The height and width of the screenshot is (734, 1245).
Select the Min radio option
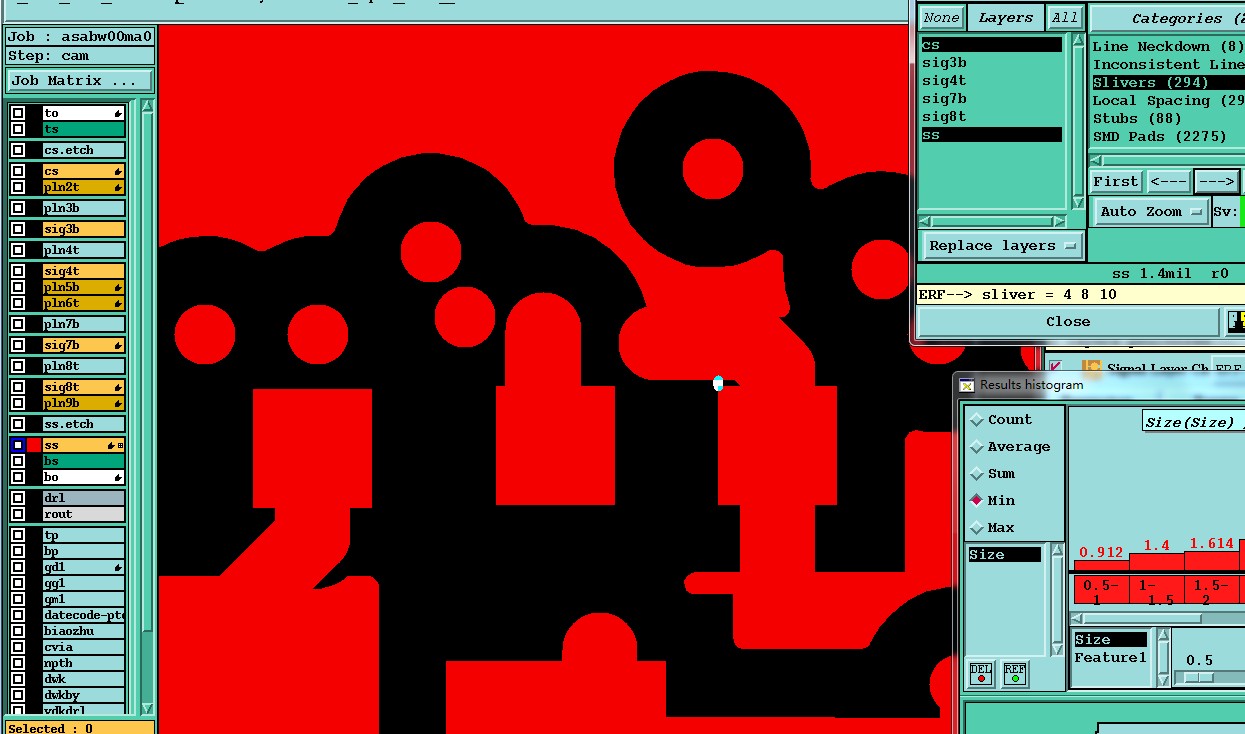993,501
